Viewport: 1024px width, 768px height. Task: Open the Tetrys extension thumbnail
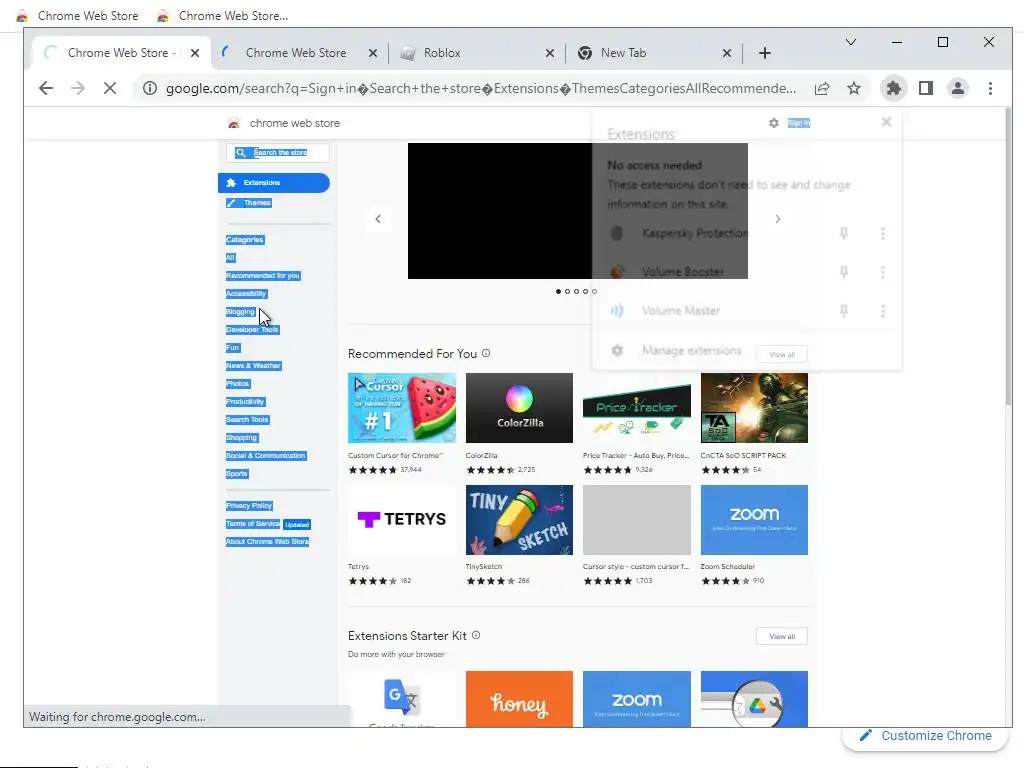point(402,520)
